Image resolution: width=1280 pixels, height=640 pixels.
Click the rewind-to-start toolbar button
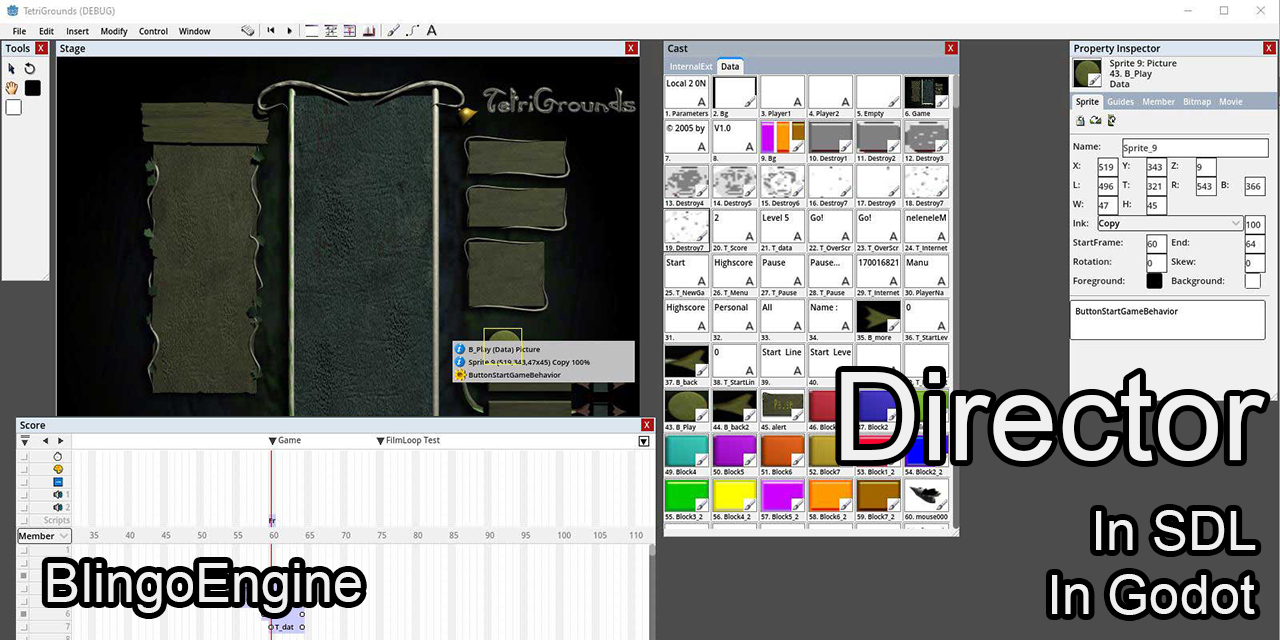pyautogui.click(x=270, y=31)
